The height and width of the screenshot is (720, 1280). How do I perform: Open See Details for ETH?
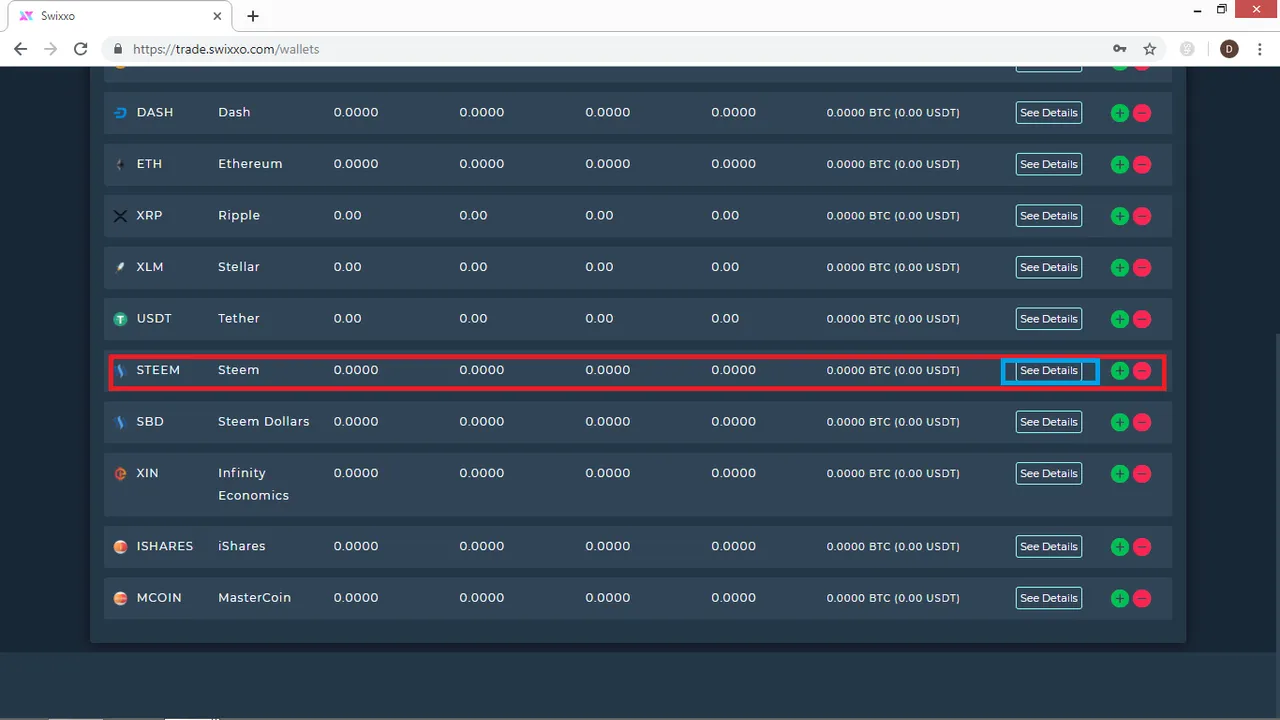coord(1049,164)
